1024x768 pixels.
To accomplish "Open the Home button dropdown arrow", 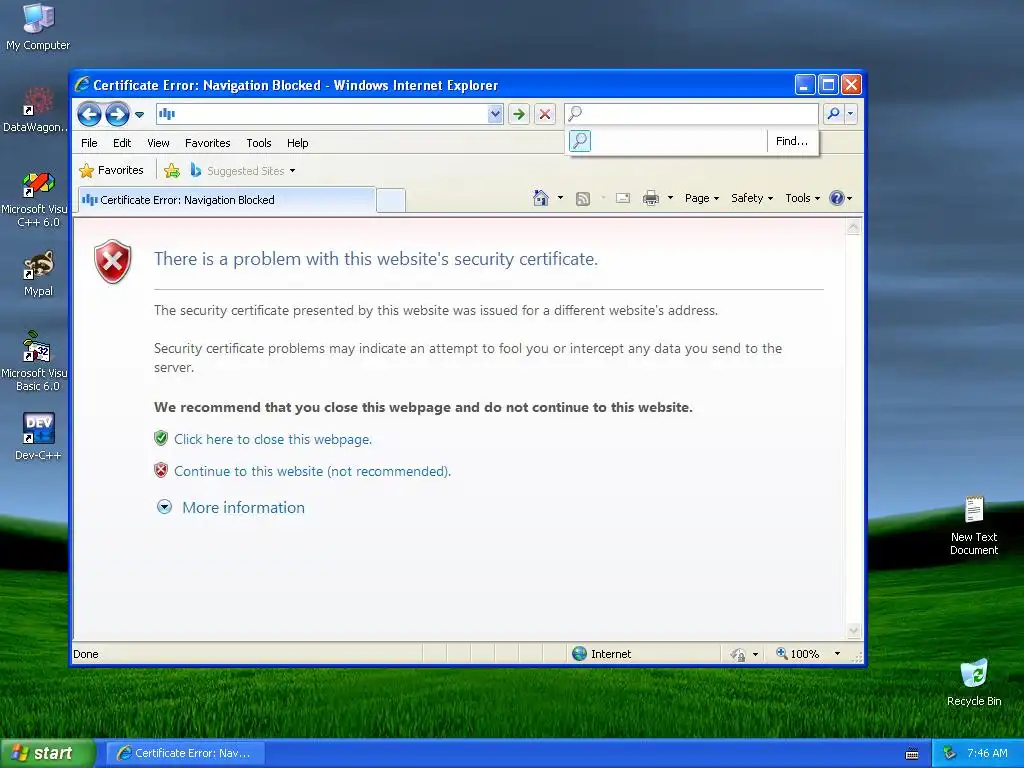I will (560, 198).
